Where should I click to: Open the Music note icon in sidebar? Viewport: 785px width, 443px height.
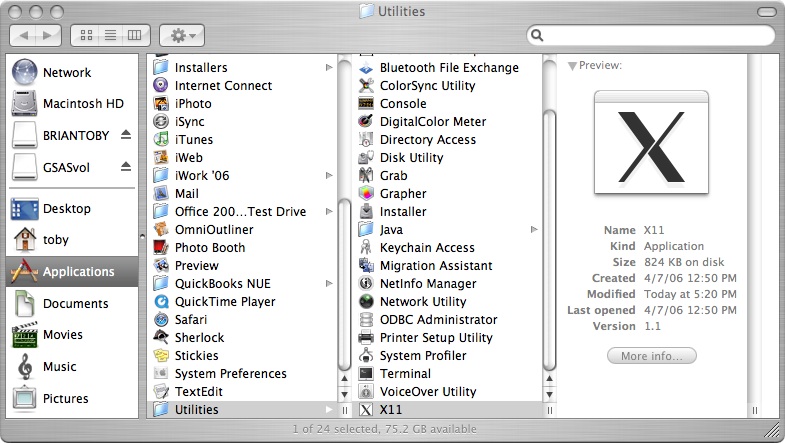tap(25, 366)
